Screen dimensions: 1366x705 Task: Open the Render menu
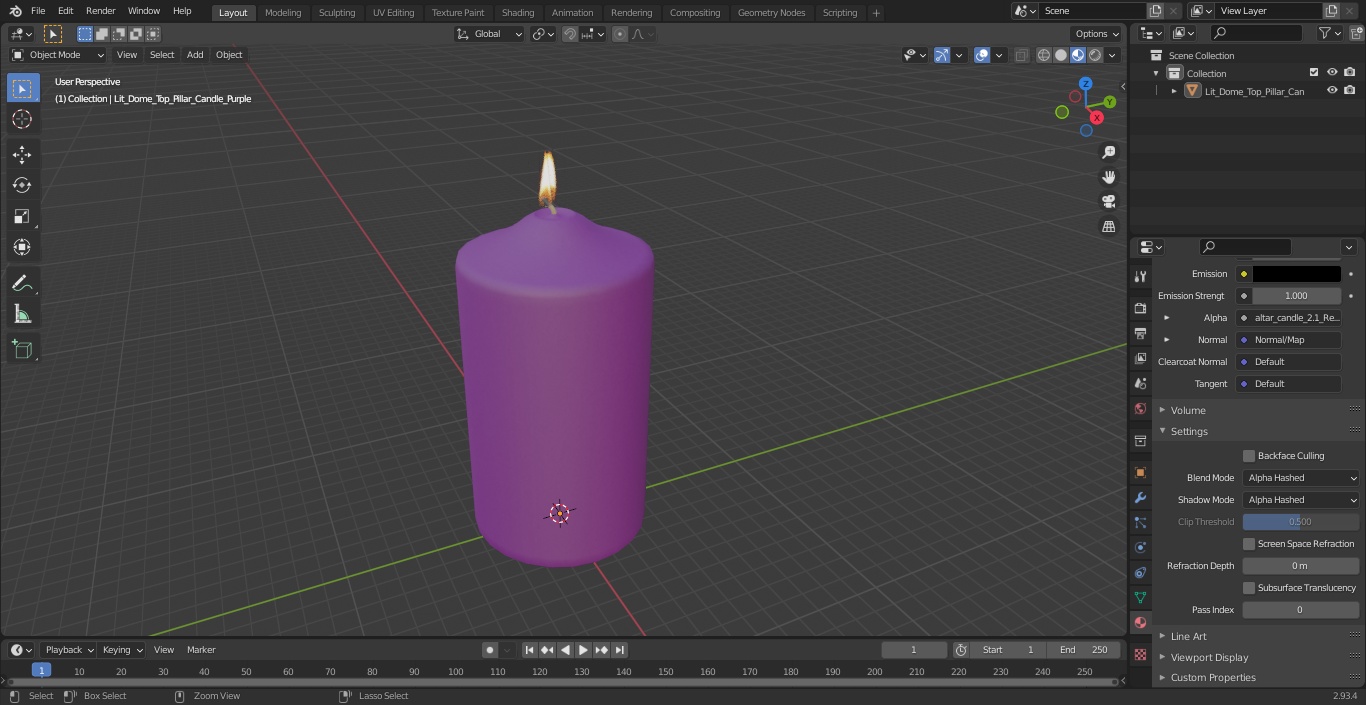[x=100, y=11]
